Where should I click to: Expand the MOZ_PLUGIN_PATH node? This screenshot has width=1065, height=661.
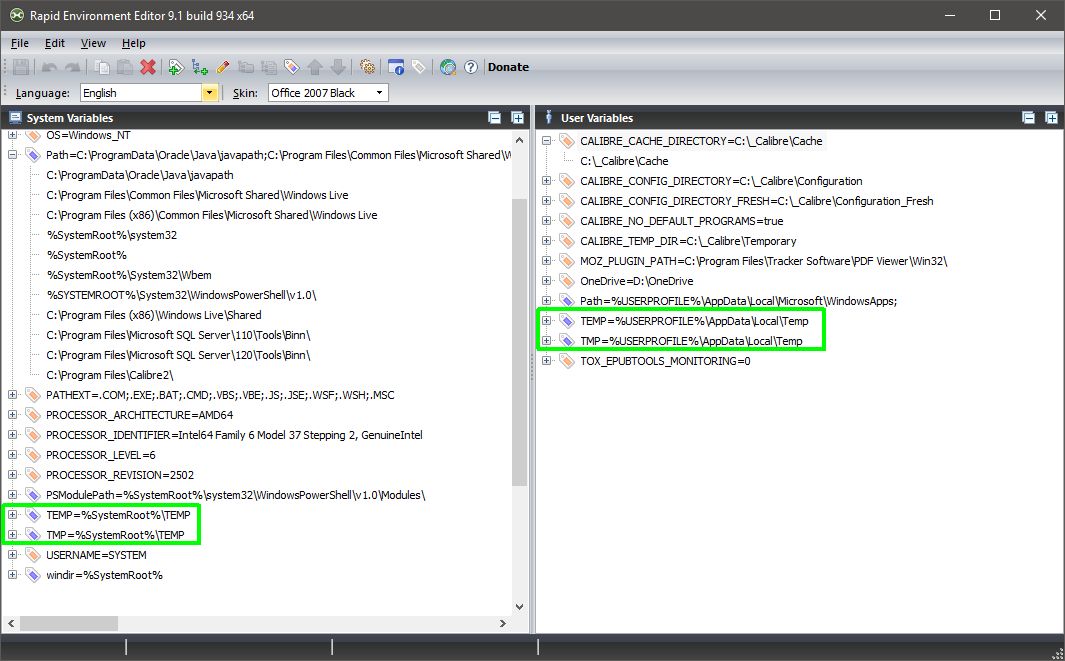[x=546, y=260]
